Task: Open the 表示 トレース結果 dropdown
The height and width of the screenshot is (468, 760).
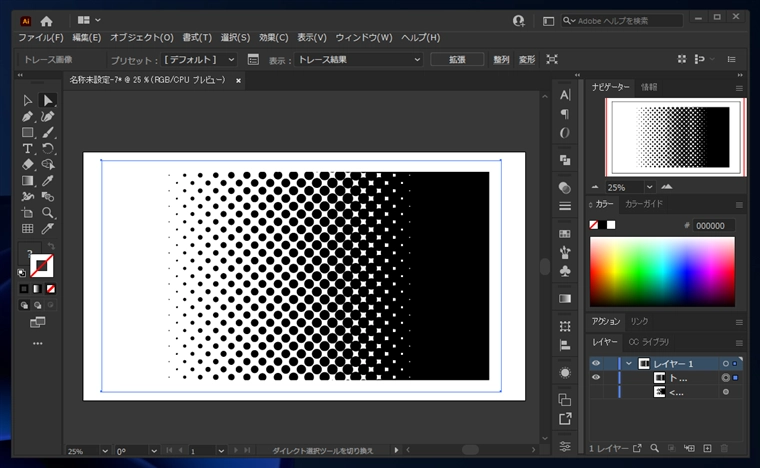Action: (359, 60)
